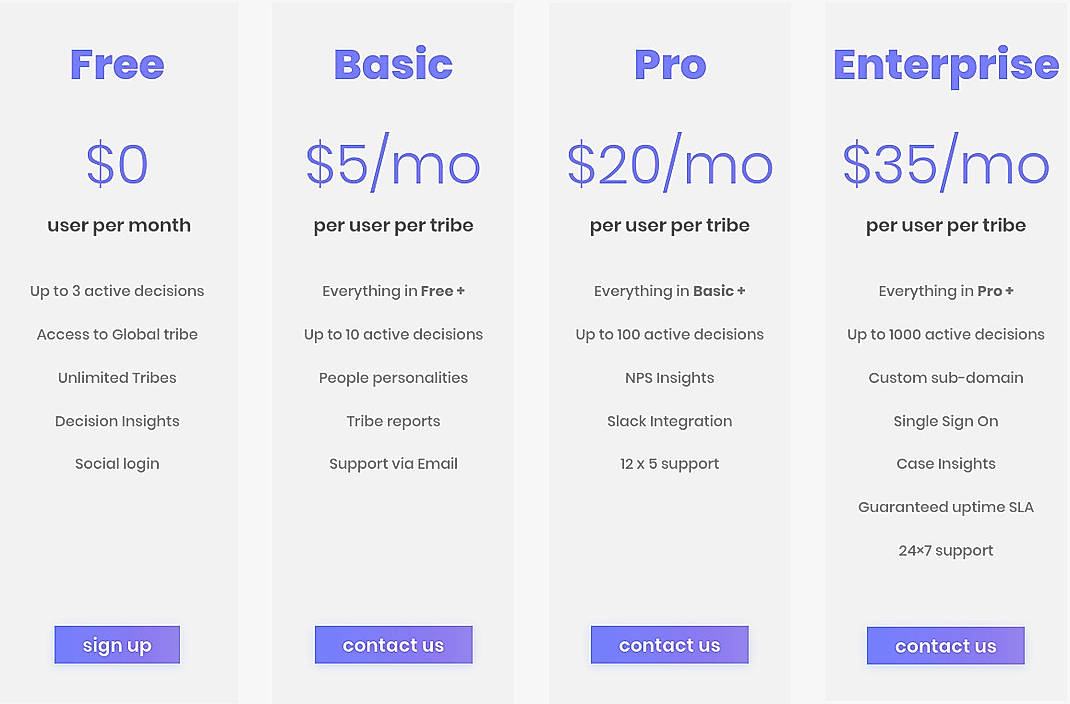Click contact us under the Basic plan
The width and height of the screenshot is (1070, 704).
point(393,645)
